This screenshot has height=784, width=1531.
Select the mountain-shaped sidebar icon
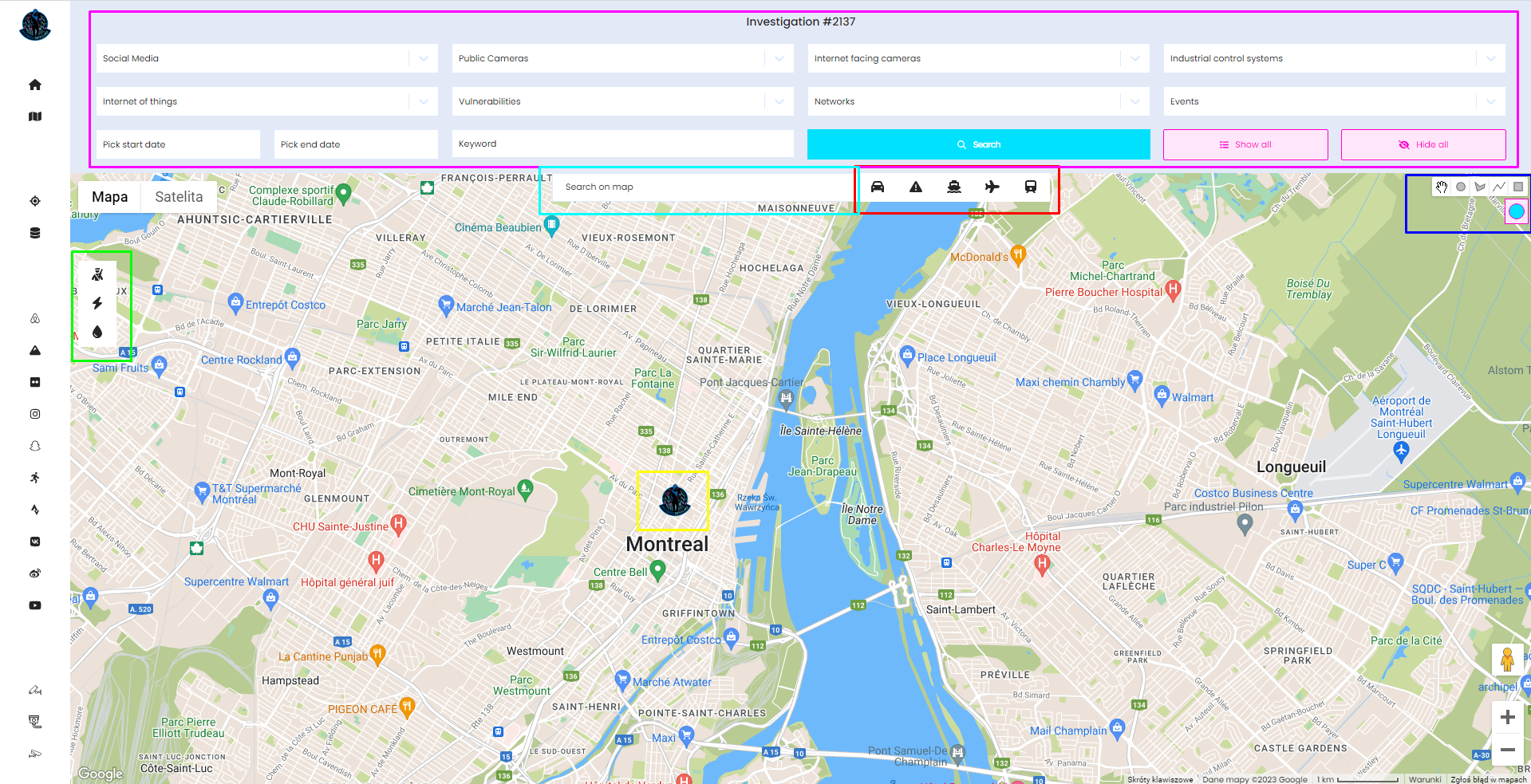click(35, 350)
